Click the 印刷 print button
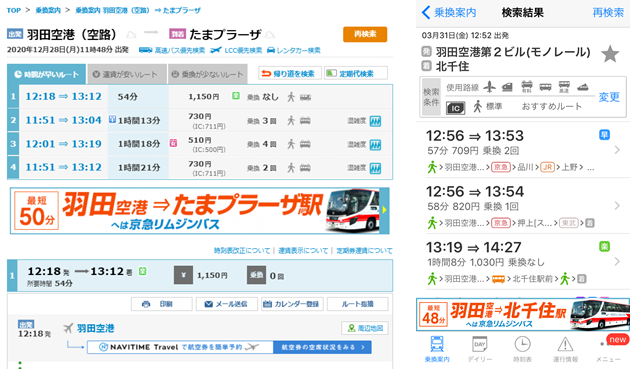630x369 pixels. [x=162, y=304]
